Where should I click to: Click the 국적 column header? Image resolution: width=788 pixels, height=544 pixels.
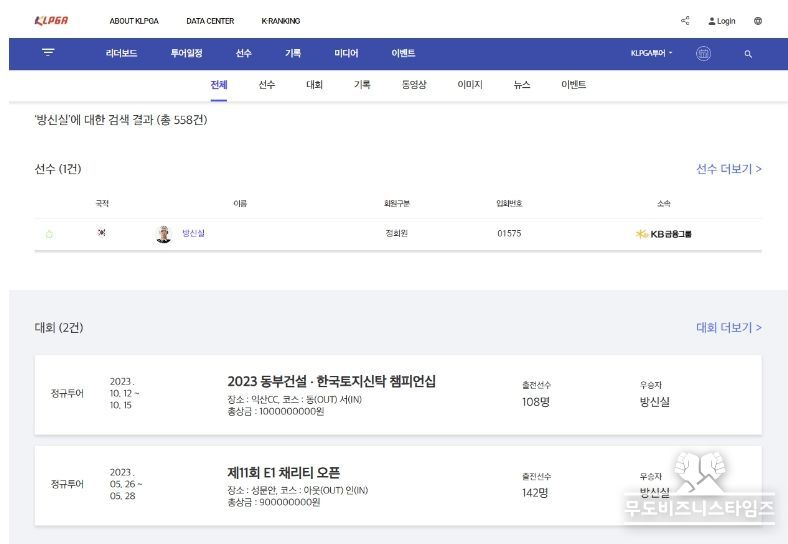[x=102, y=203]
